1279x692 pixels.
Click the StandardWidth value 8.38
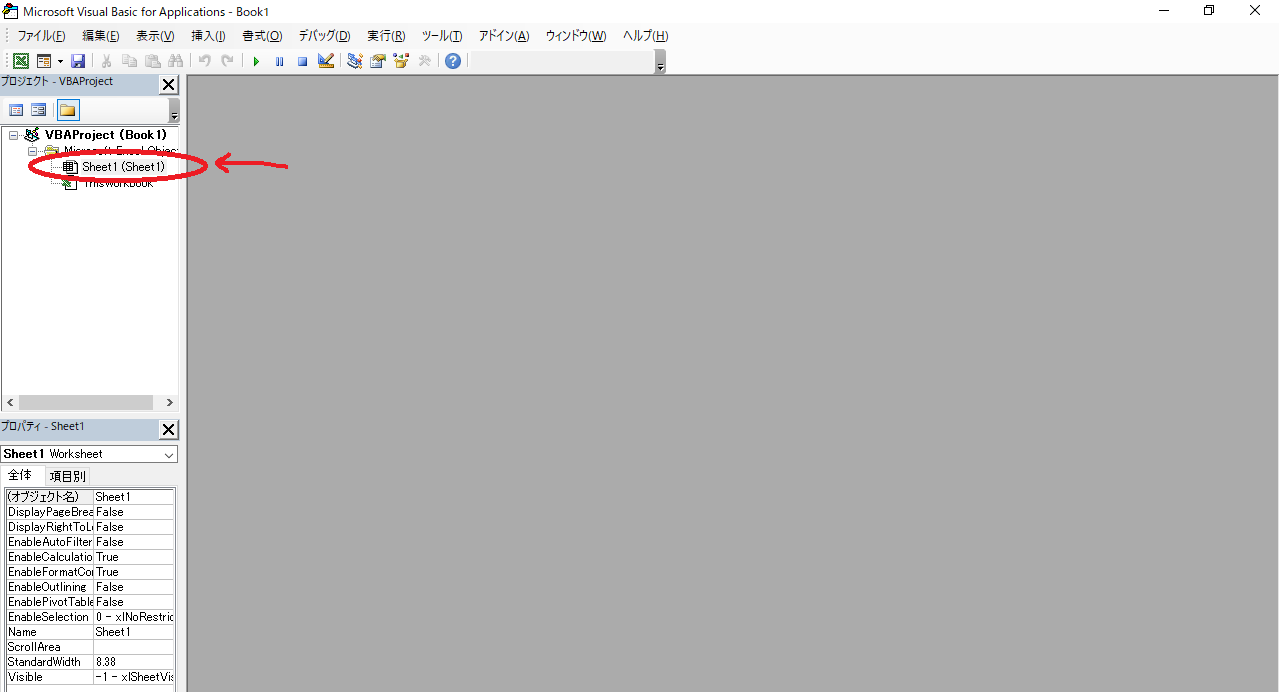[134, 662]
